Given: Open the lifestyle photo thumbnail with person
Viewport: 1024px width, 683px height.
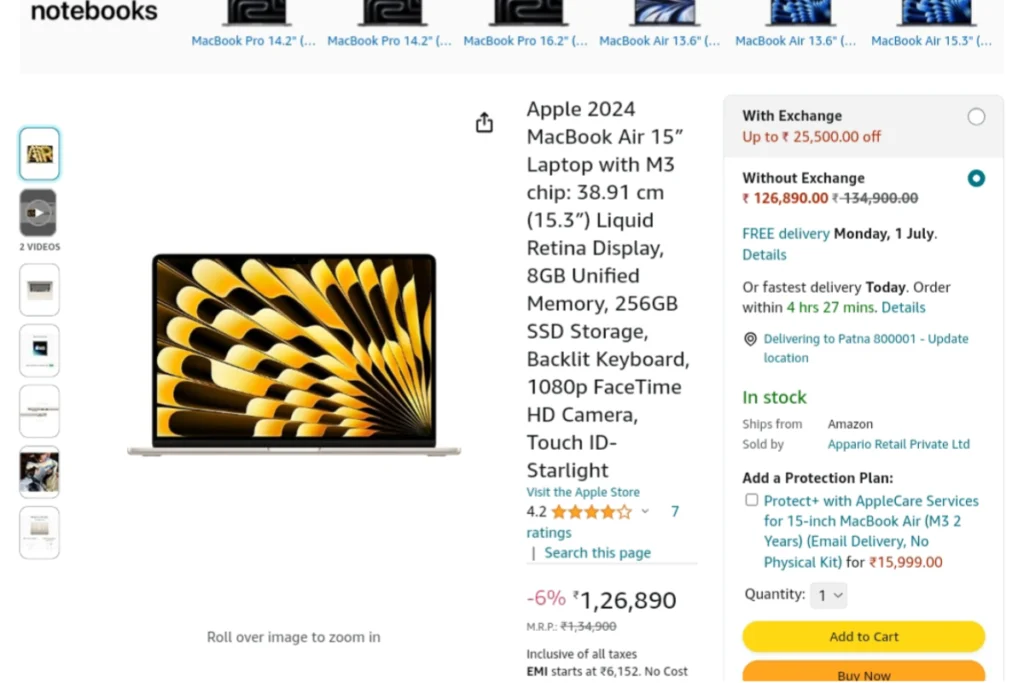Looking at the screenshot, I should (39, 472).
